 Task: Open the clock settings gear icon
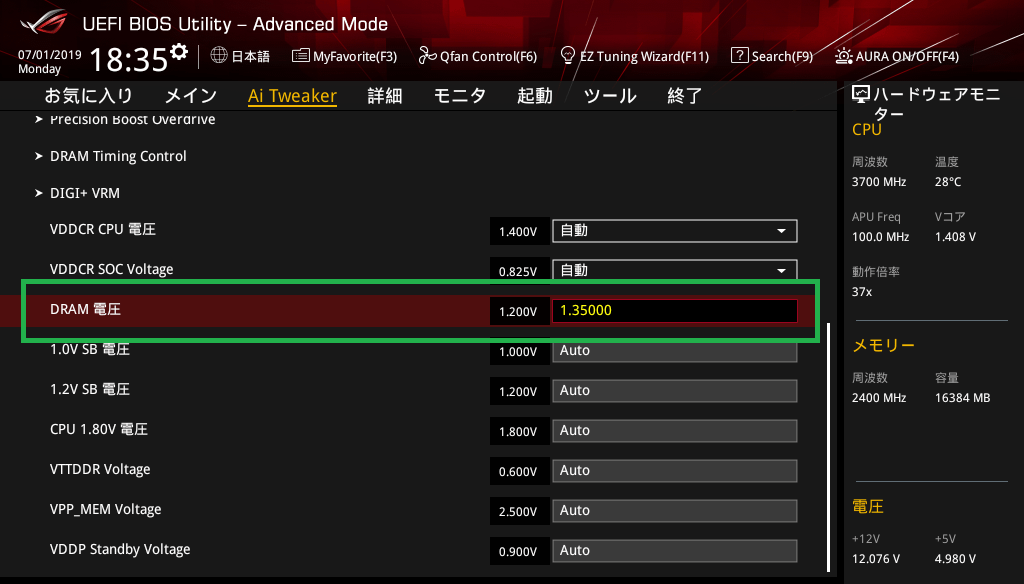[179, 52]
